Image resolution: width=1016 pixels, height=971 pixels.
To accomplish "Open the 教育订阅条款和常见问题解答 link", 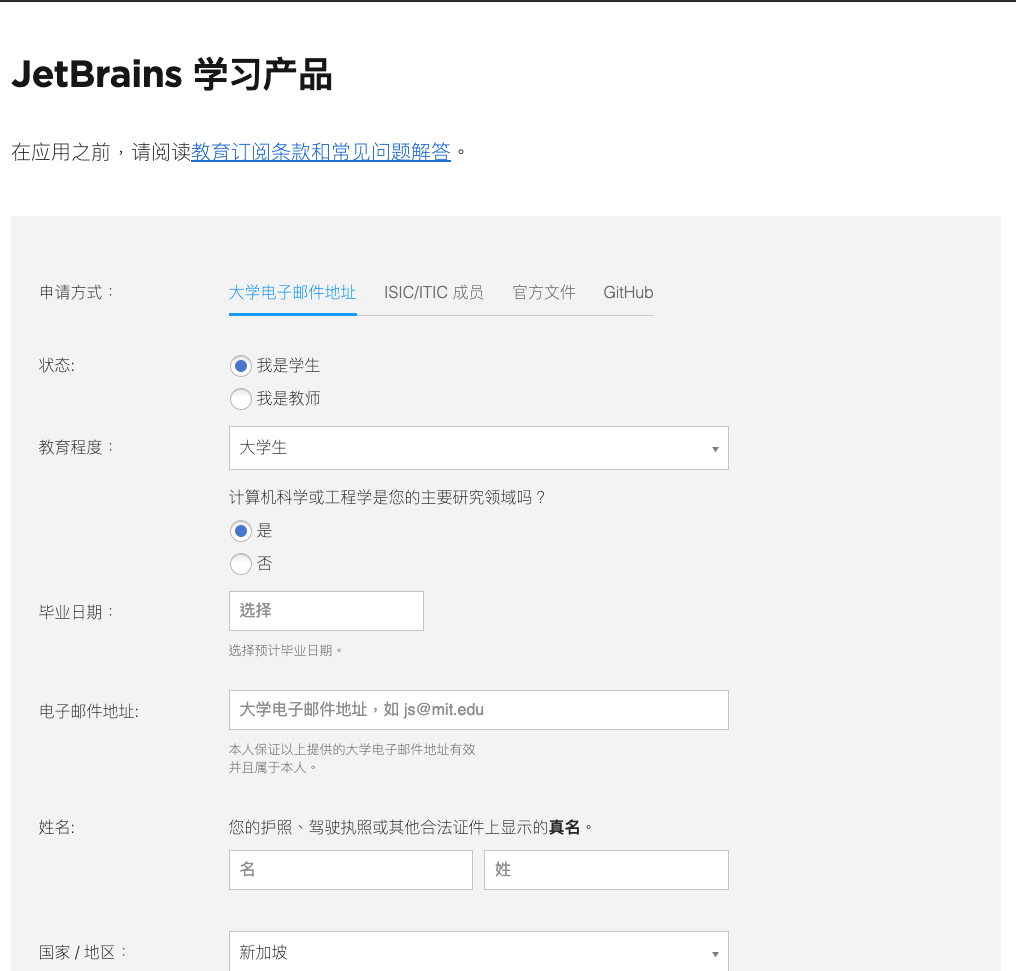I will point(321,152).
